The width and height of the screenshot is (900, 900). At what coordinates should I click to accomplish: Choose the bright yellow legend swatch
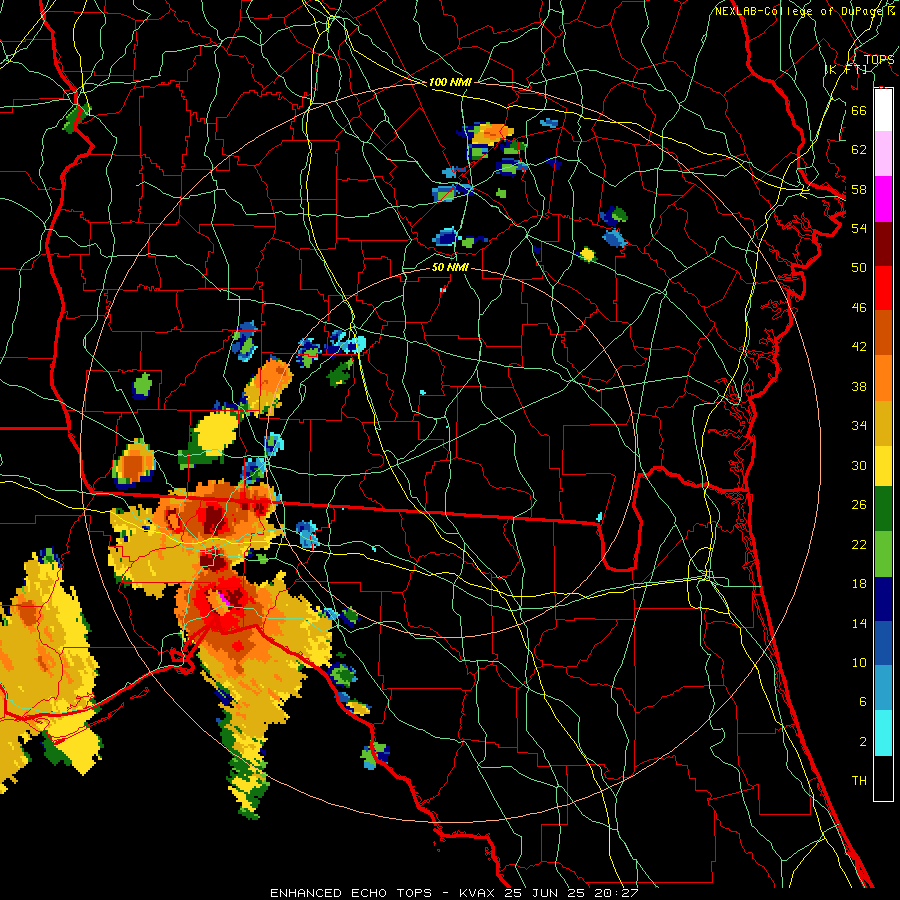[x=883, y=466]
